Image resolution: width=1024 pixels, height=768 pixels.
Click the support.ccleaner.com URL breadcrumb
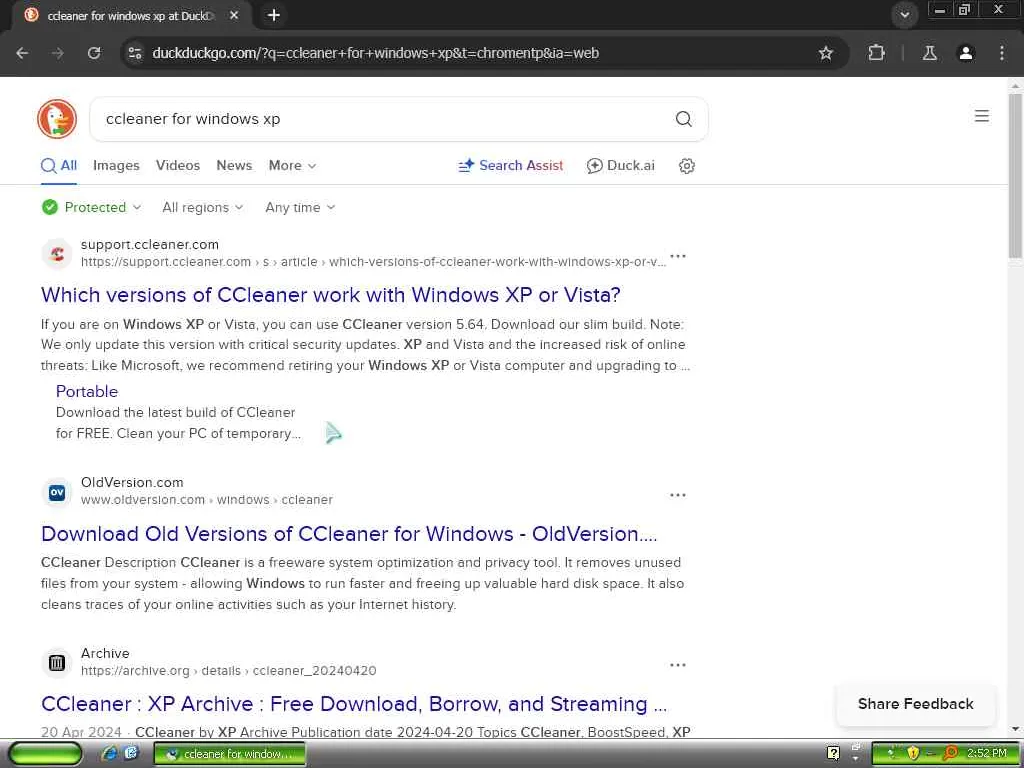coord(373,262)
